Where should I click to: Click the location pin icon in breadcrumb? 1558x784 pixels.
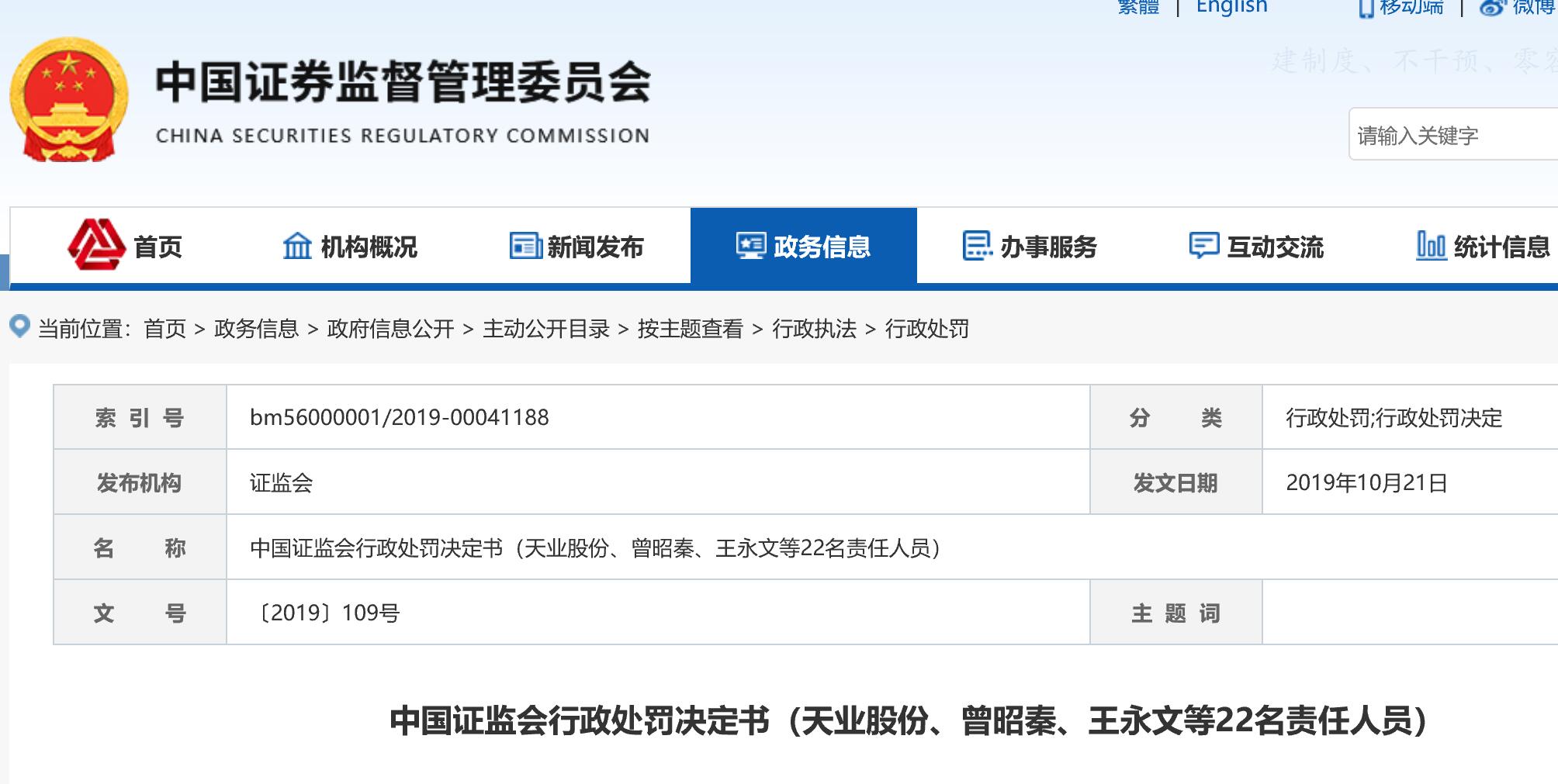[x=19, y=326]
